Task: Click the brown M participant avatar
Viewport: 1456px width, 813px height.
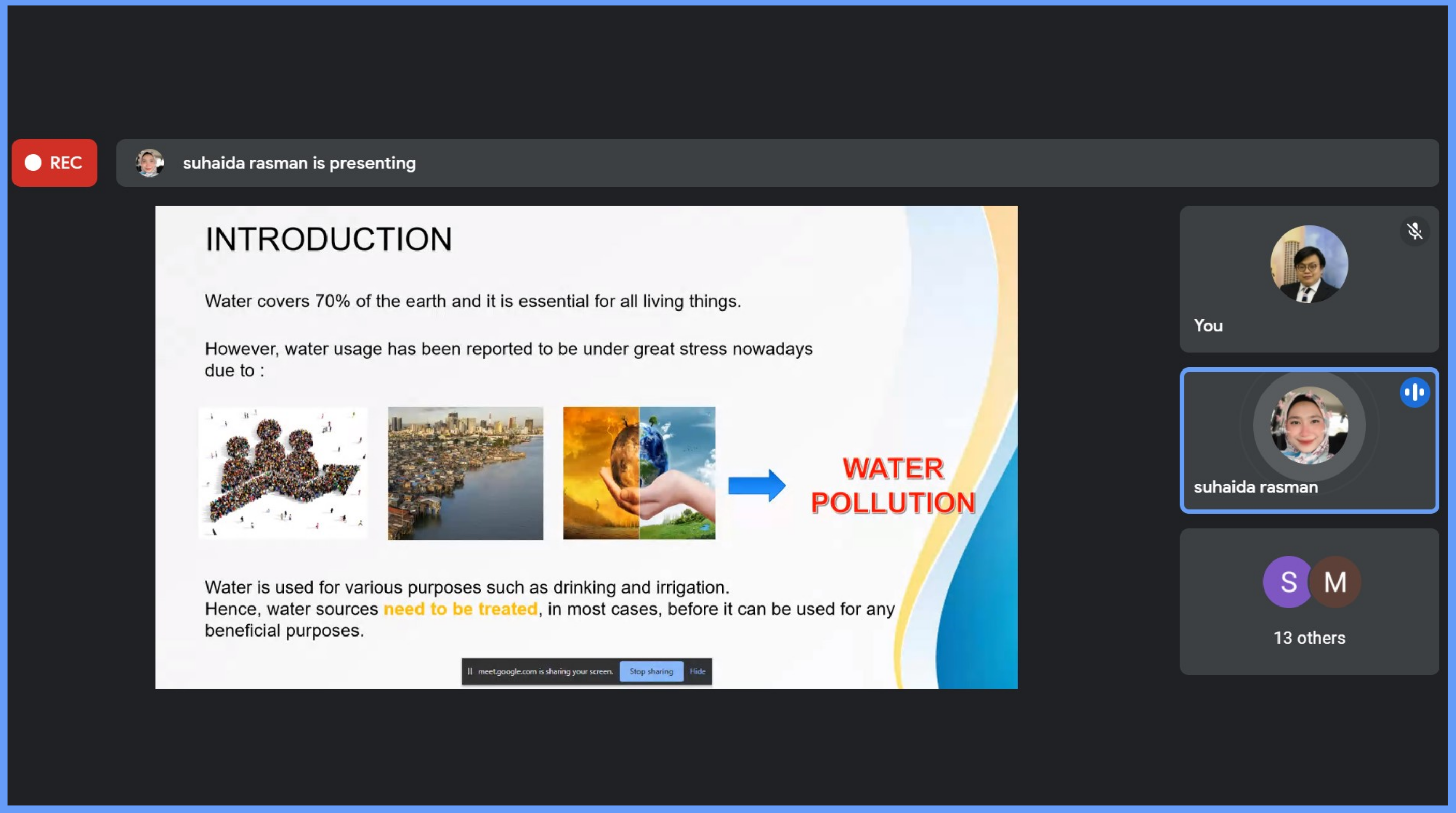Action: coord(1336,582)
